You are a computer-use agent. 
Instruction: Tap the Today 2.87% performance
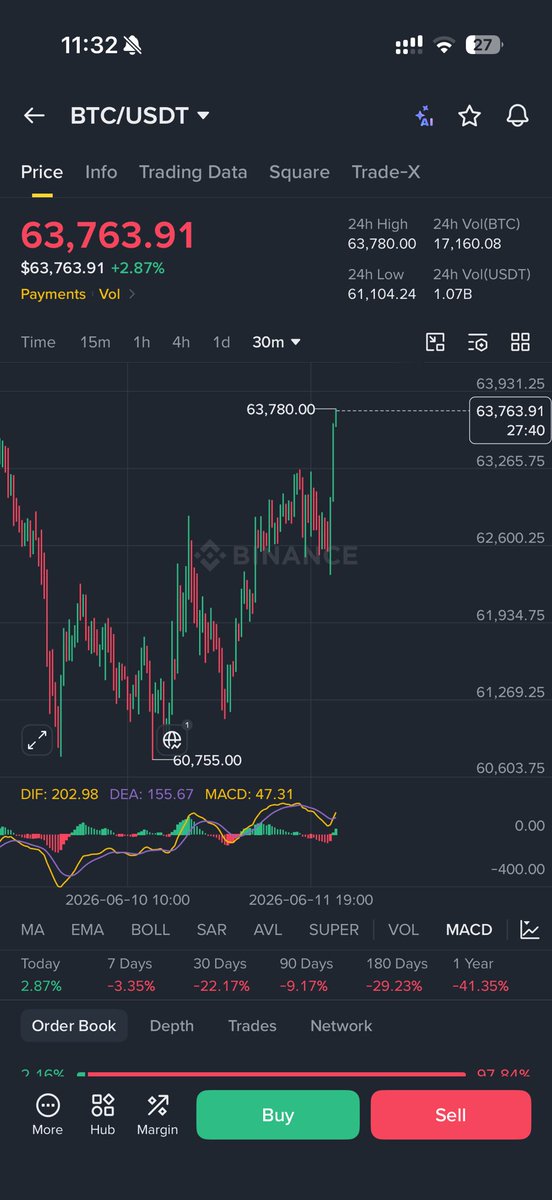(41, 975)
